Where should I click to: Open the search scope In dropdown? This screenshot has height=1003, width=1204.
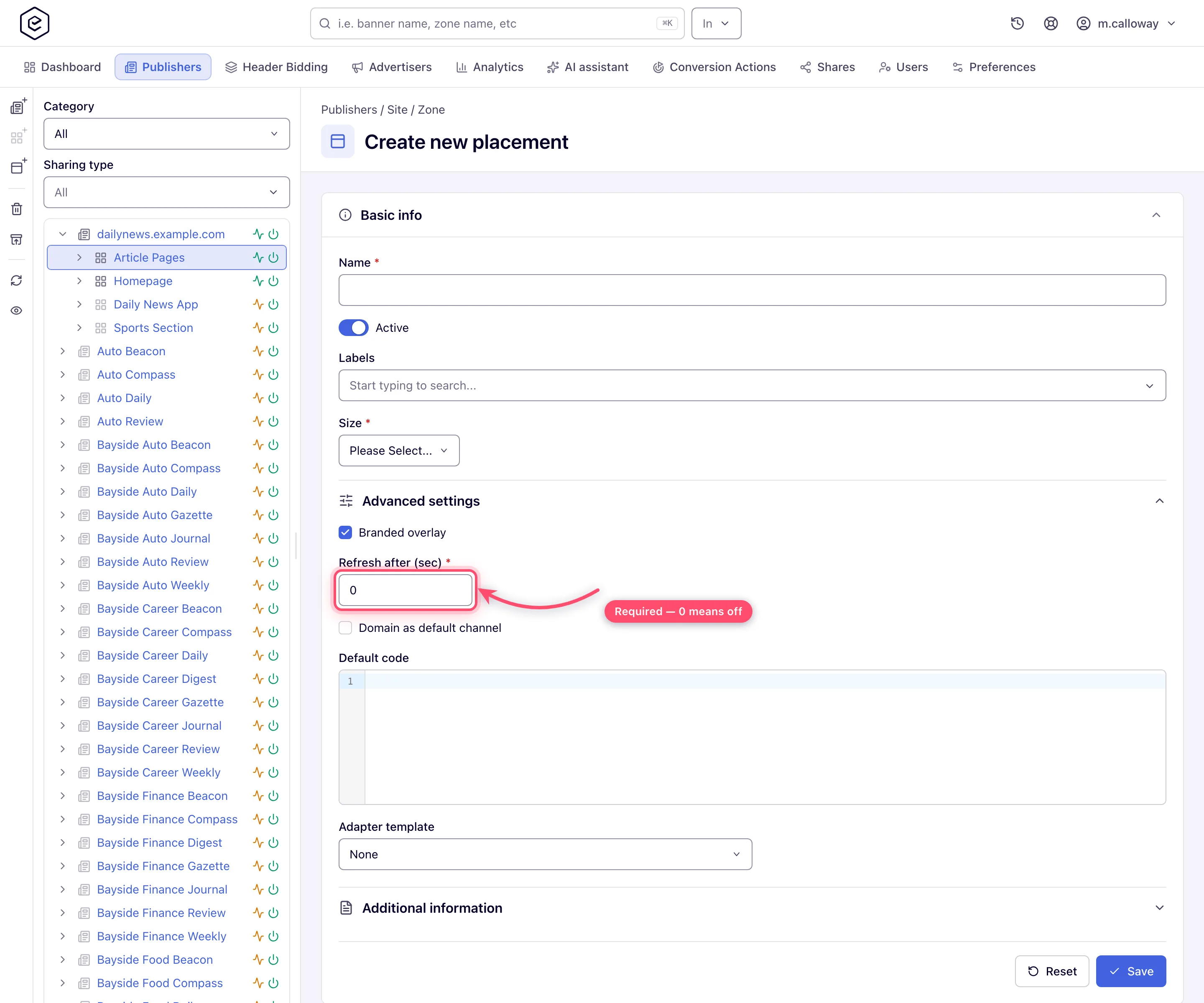click(716, 23)
